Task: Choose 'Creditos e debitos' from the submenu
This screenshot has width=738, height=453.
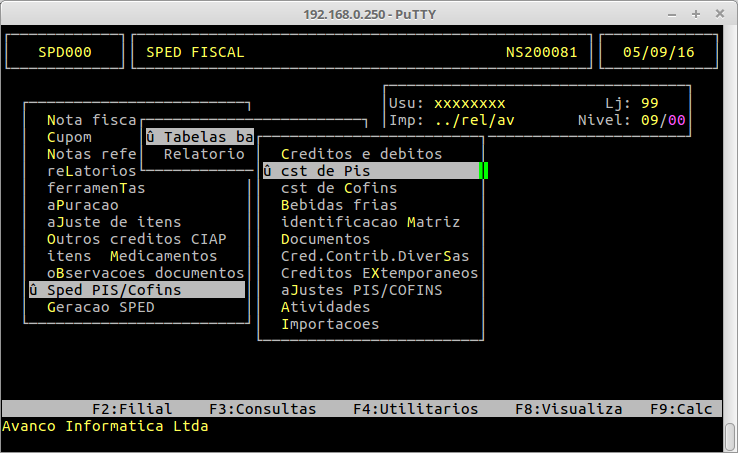Action: pos(361,154)
